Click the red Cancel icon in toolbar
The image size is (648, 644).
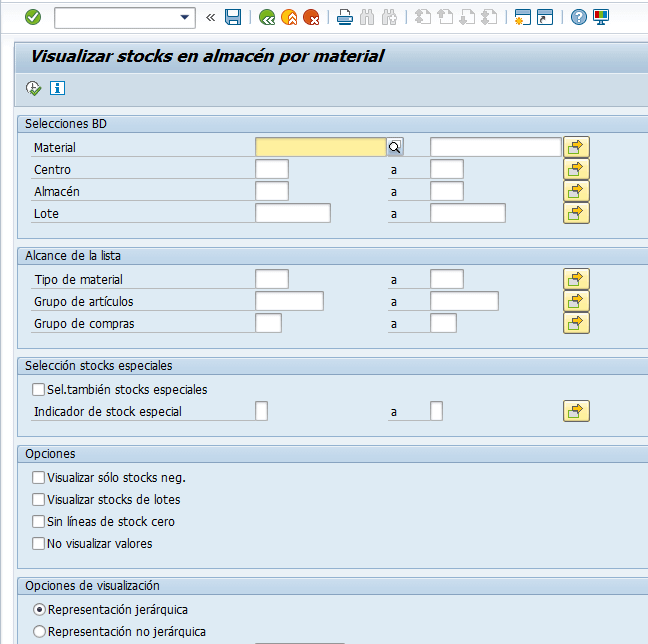[311, 17]
